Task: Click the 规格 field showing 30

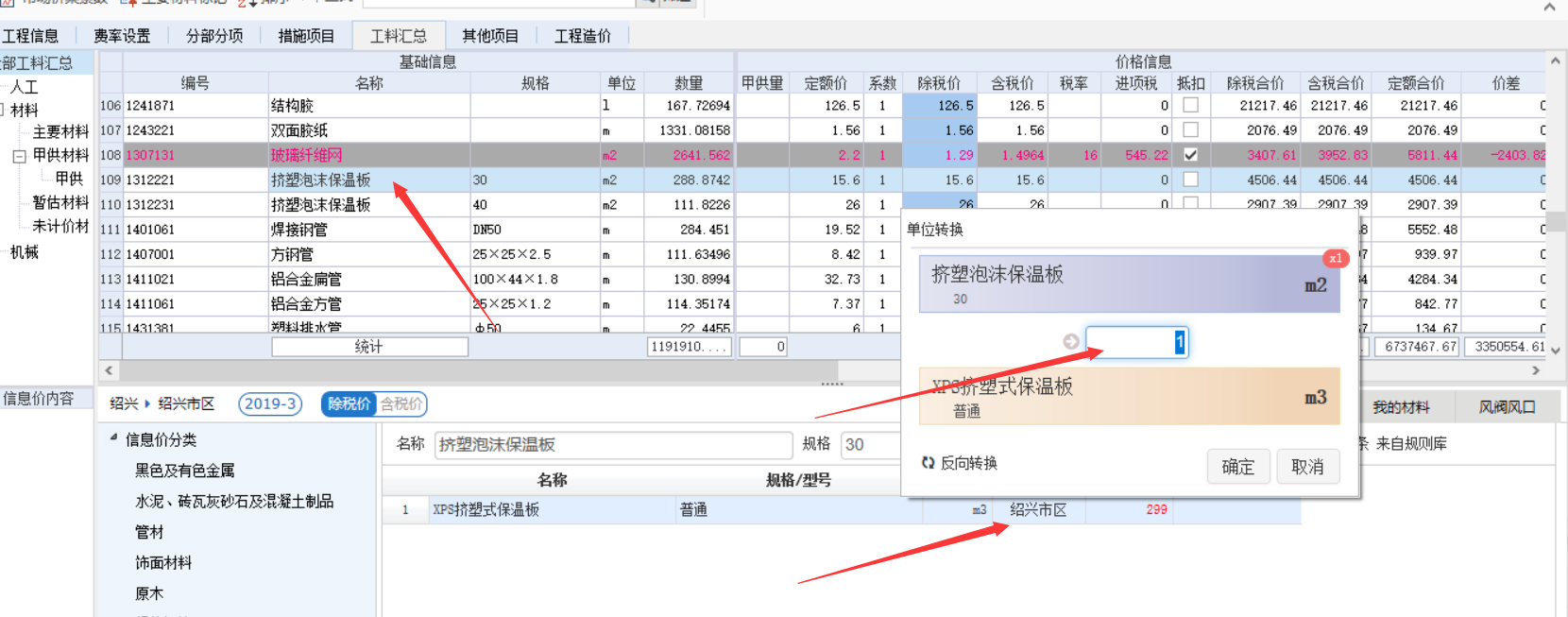Action: [869, 444]
